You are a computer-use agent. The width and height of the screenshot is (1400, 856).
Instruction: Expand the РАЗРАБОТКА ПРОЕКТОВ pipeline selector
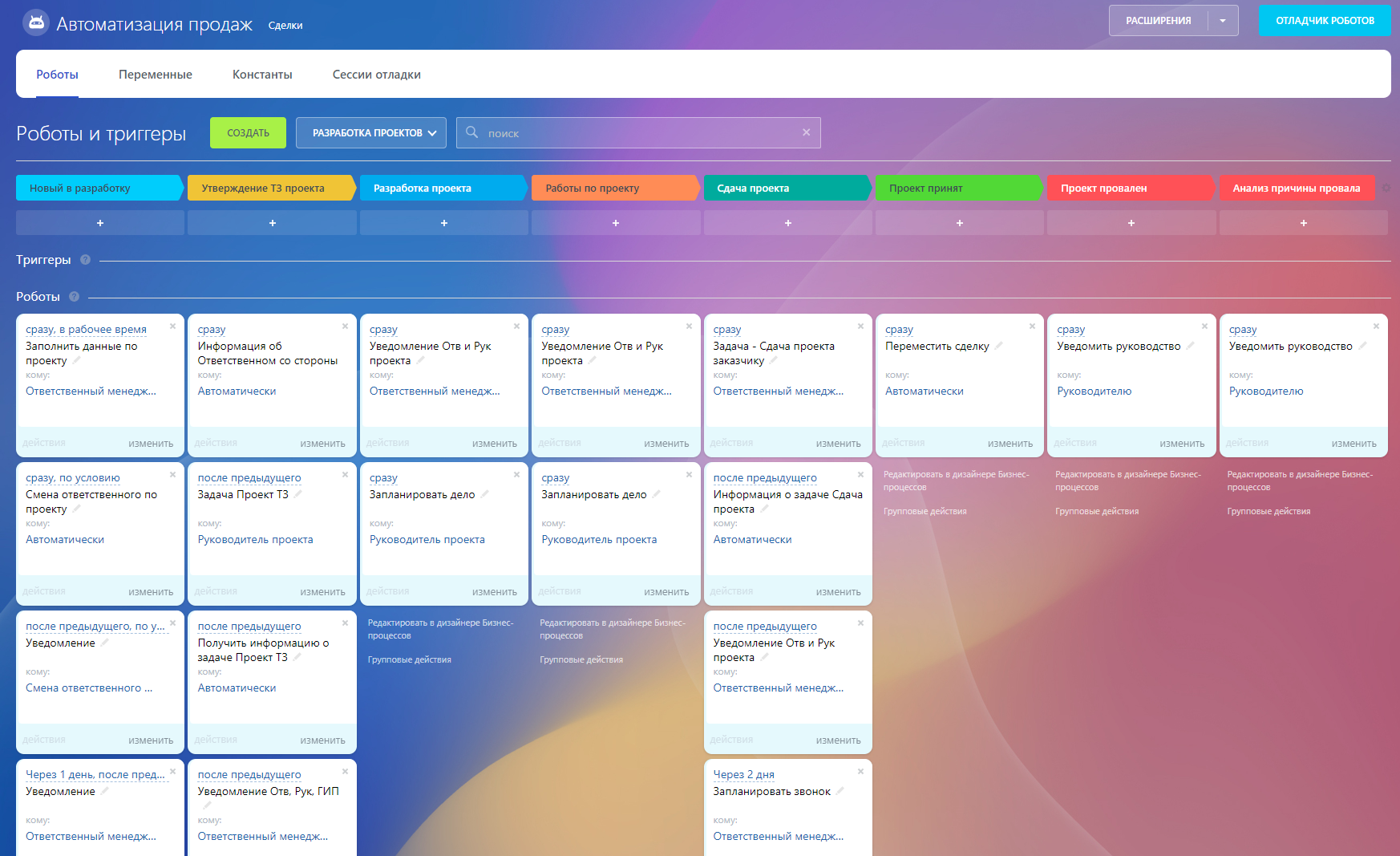pos(371,132)
